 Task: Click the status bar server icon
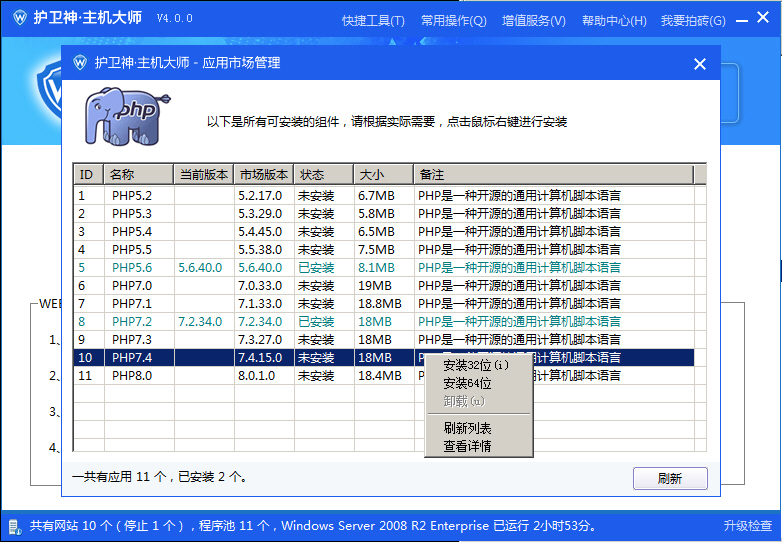tap(14, 527)
